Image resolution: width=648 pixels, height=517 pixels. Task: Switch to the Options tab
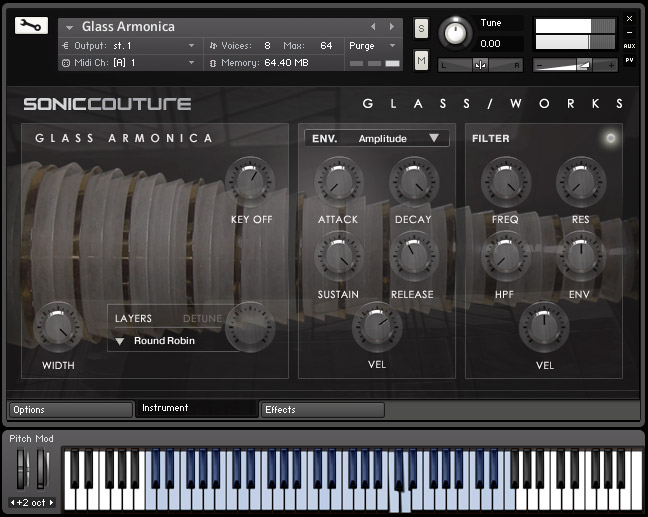point(71,410)
